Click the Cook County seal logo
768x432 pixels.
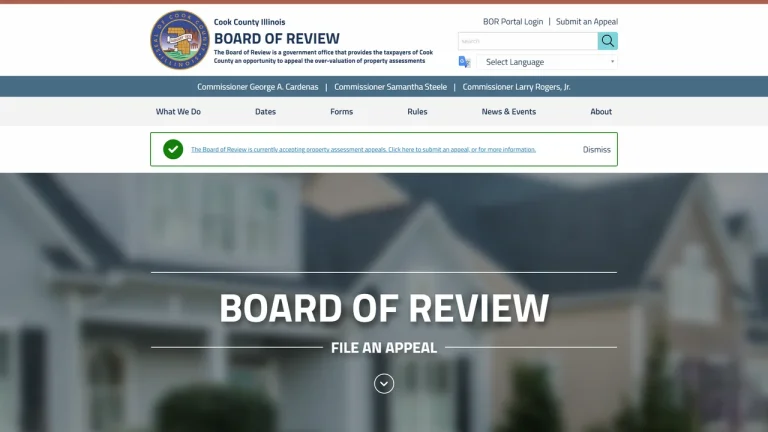[180, 40]
